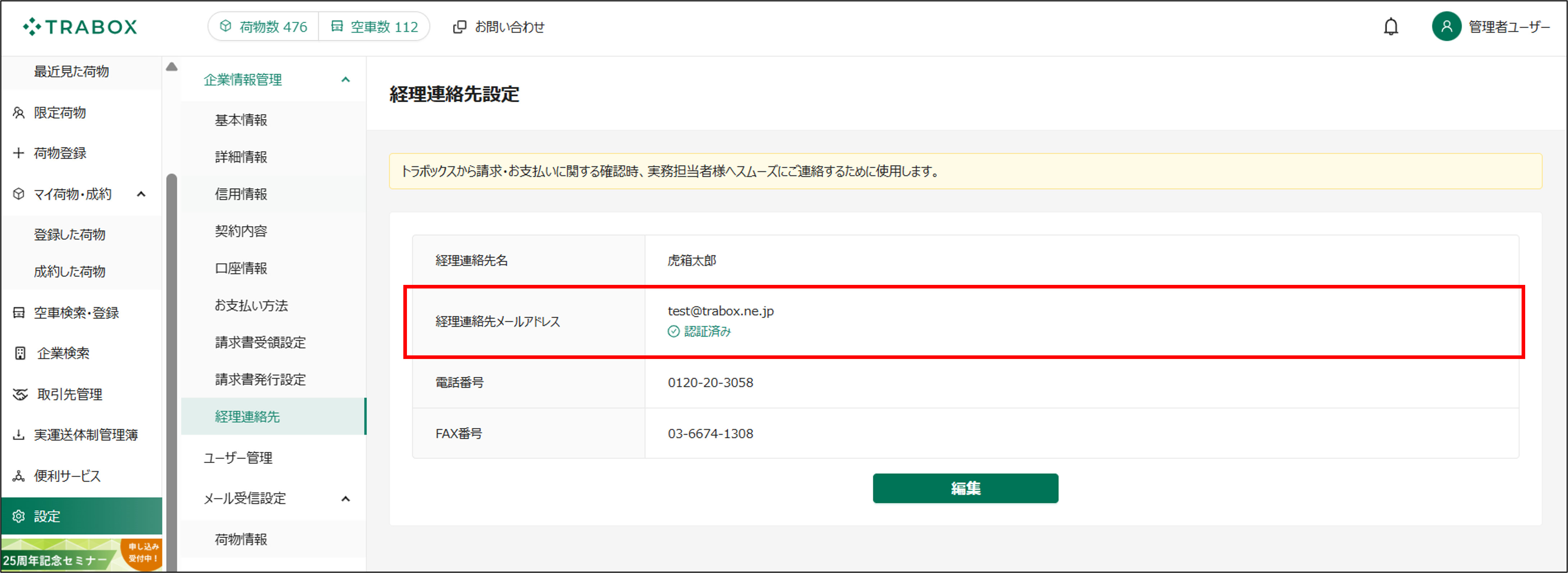Click the 空車数 truck icon
The width and height of the screenshot is (1568, 573).
337,26
